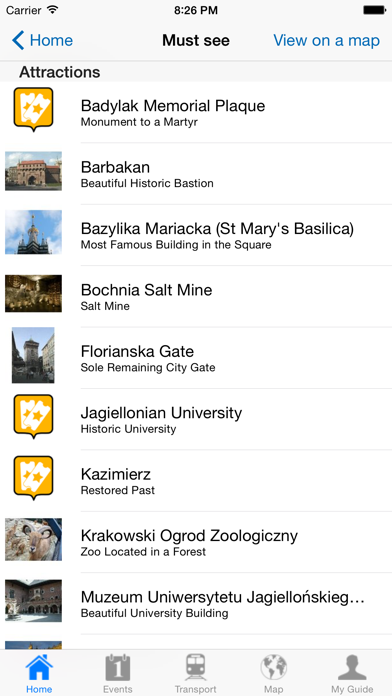Viewport: 392px width, 696px height.
Task: Tap the St Mary's Basilica thumbnail
Action: coord(33,233)
